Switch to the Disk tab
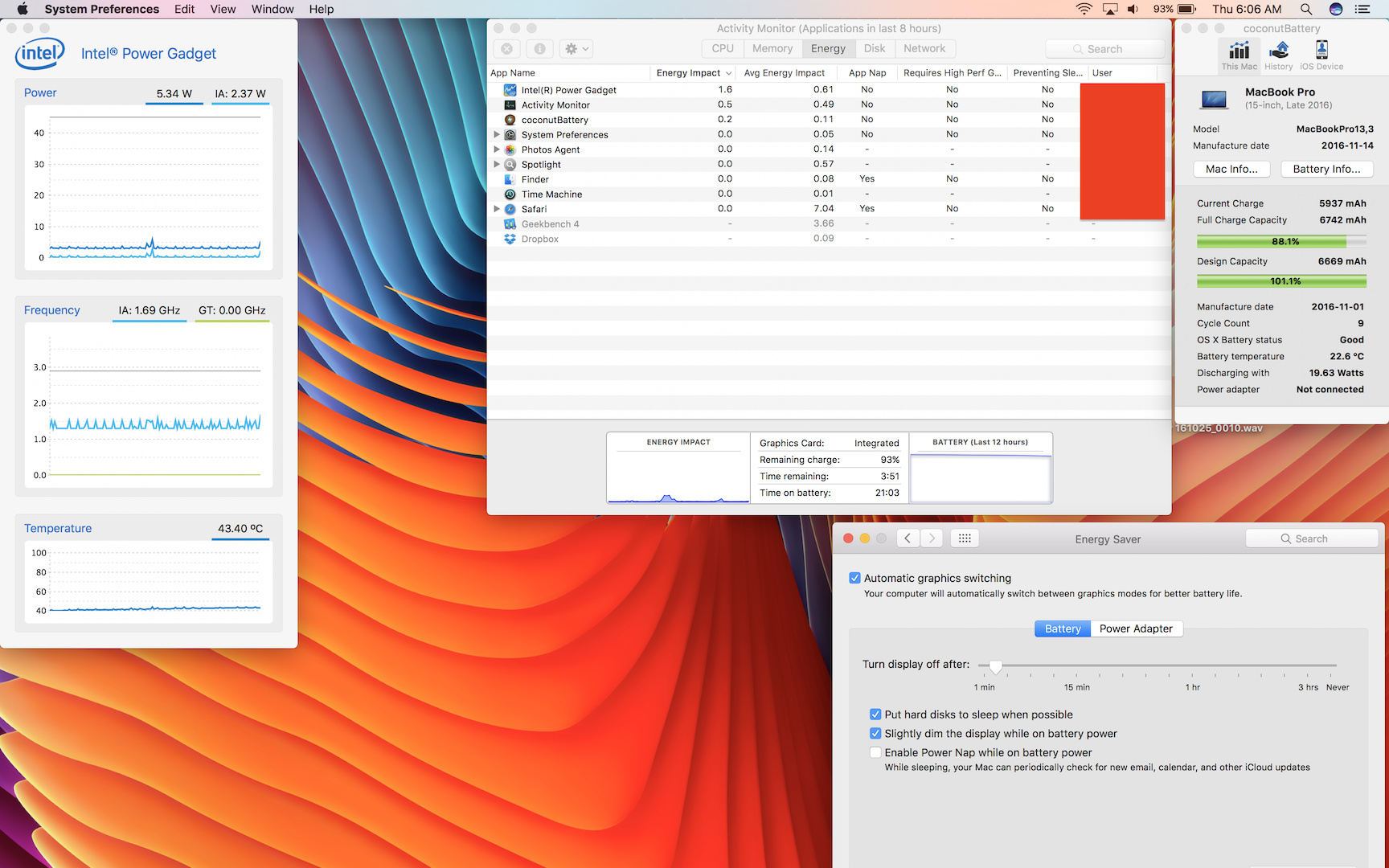 [875, 48]
